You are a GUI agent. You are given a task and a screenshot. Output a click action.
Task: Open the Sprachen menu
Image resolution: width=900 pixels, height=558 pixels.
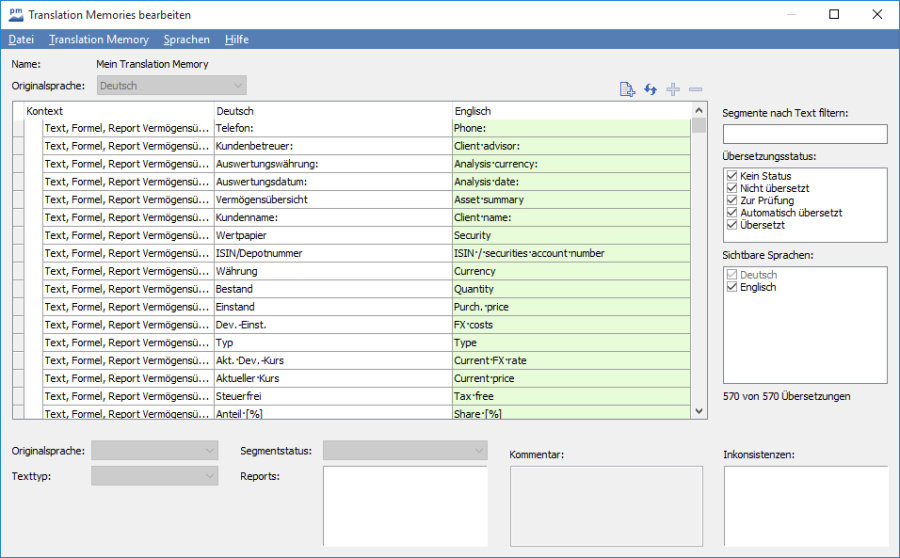tap(186, 40)
